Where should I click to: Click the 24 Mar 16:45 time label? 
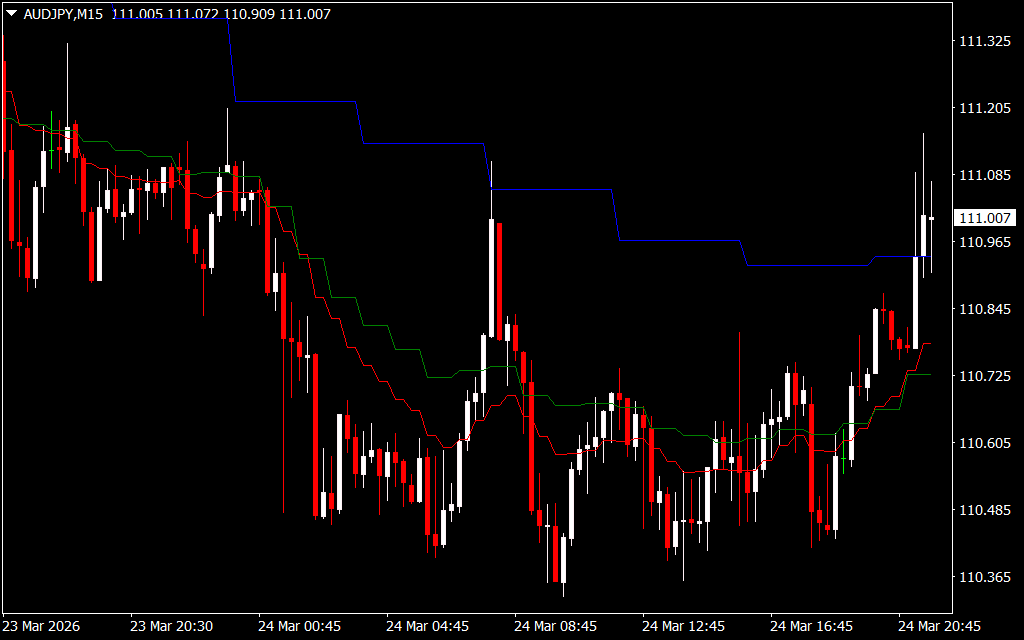[x=811, y=626]
